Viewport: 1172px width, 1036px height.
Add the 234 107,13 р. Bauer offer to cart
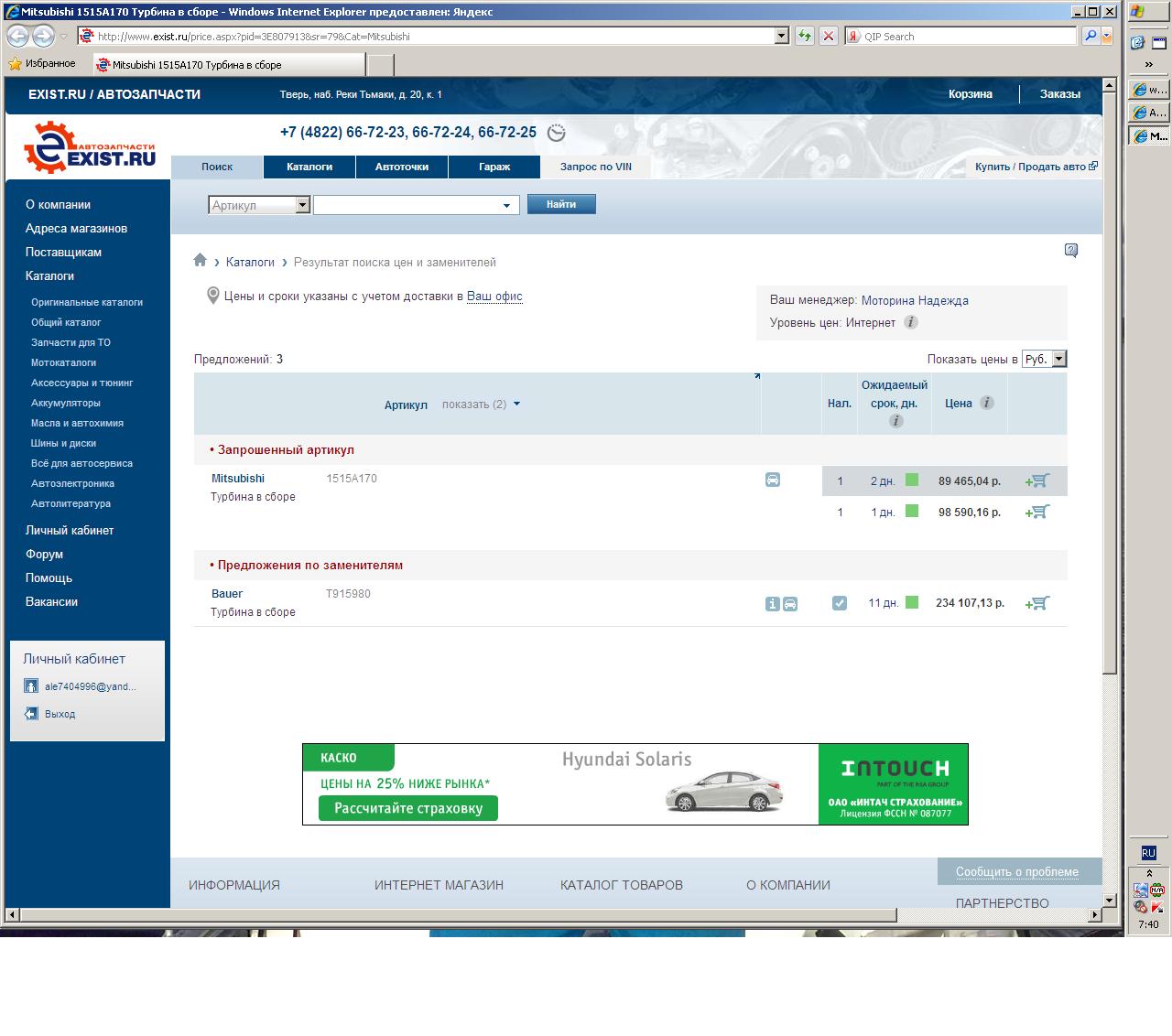tap(1037, 603)
